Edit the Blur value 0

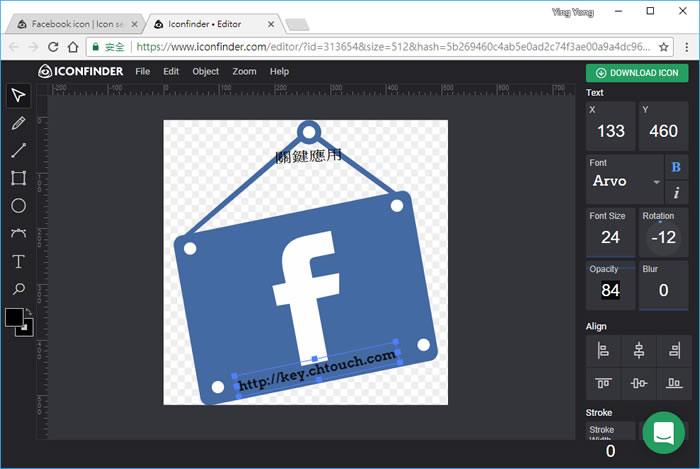(x=663, y=290)
